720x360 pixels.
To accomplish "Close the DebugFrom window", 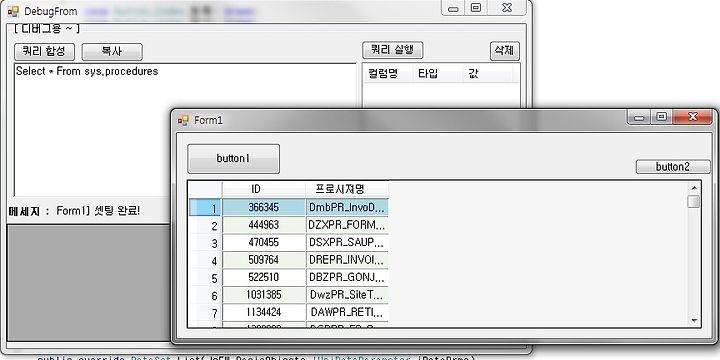I will pyautogui.click(x=506, y=8).
